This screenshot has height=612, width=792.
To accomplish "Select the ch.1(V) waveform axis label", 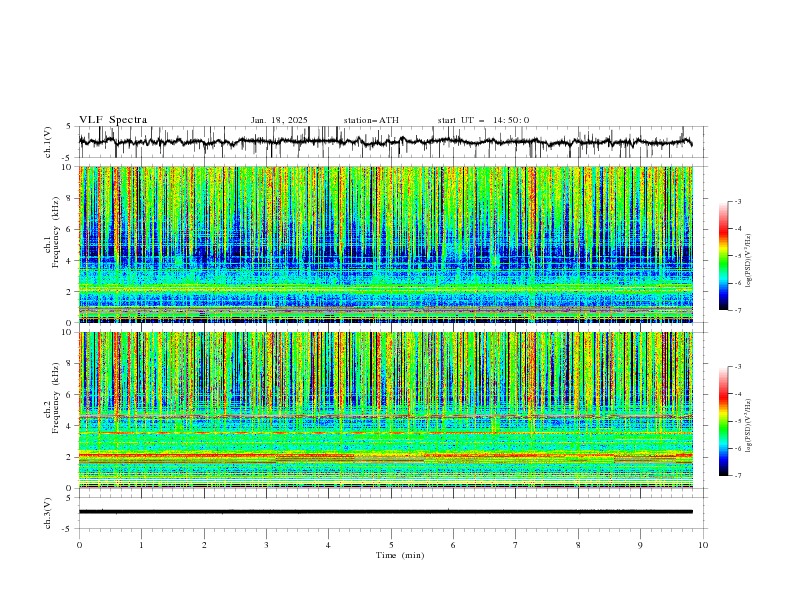I will (48, 142).
